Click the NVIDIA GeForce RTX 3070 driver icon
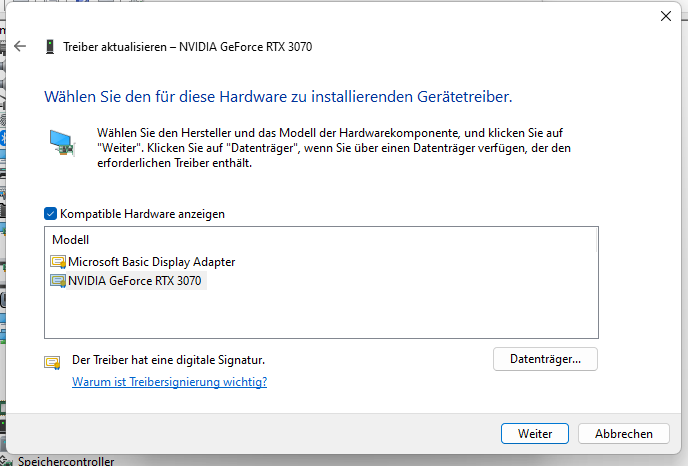This screenshot has height=466, width=688. pyautogui.click(x=58, y=281)
